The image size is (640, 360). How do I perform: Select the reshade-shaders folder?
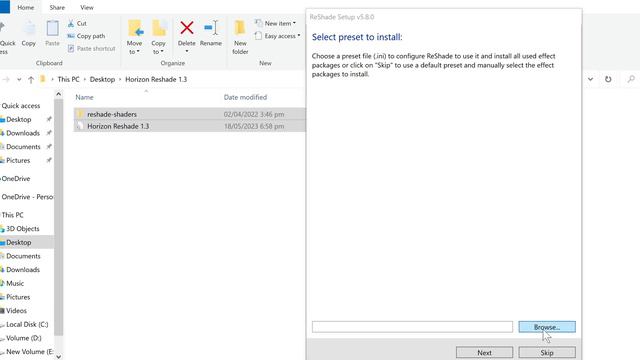189,114
